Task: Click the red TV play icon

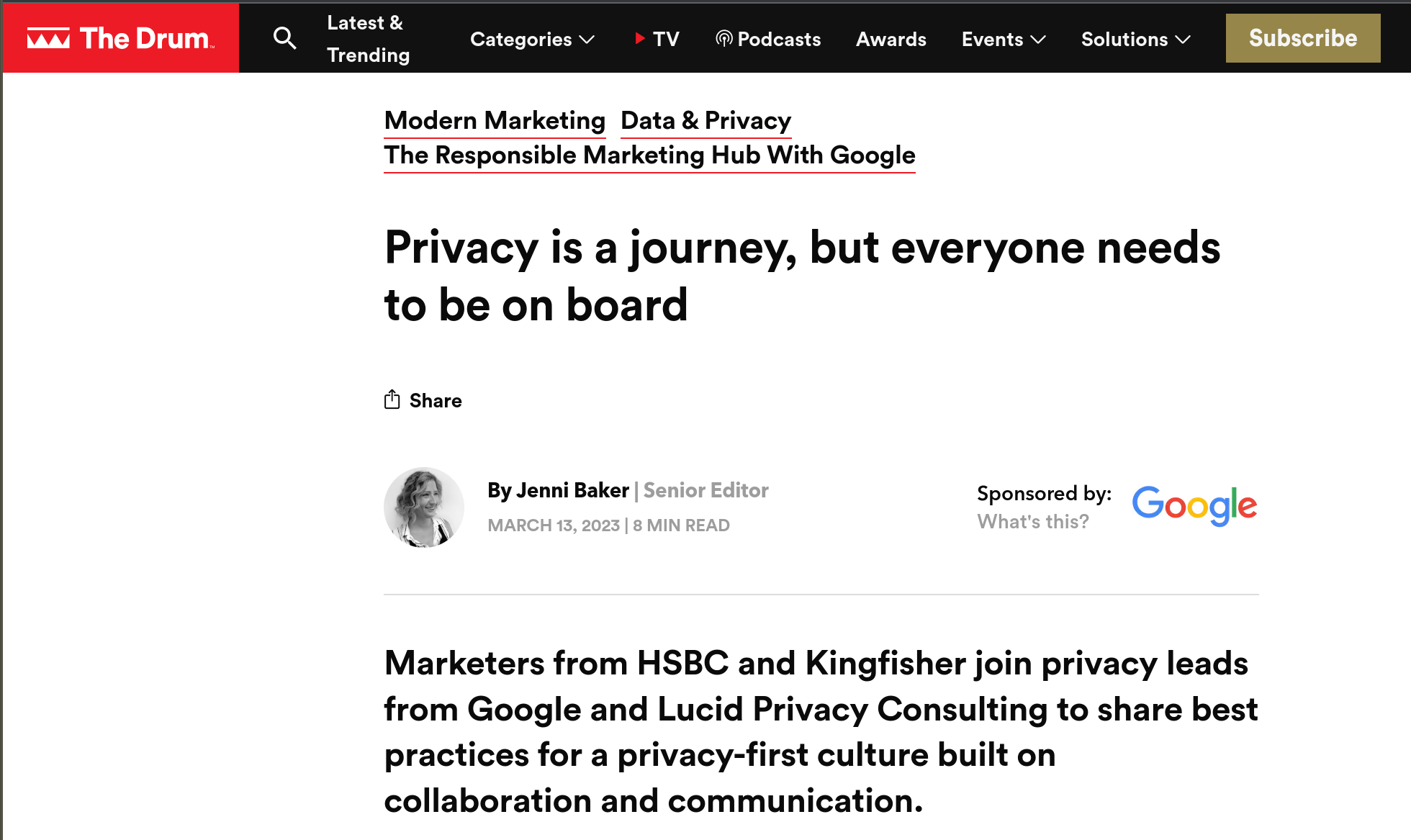Action: click(639, 38)
